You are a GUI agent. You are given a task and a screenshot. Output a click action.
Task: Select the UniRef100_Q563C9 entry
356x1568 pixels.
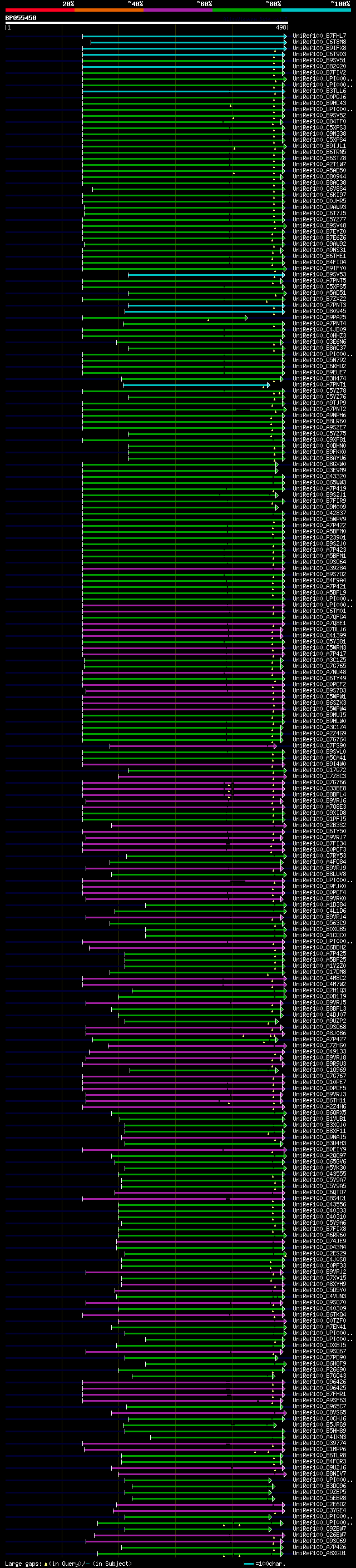[x=319, y=923]
